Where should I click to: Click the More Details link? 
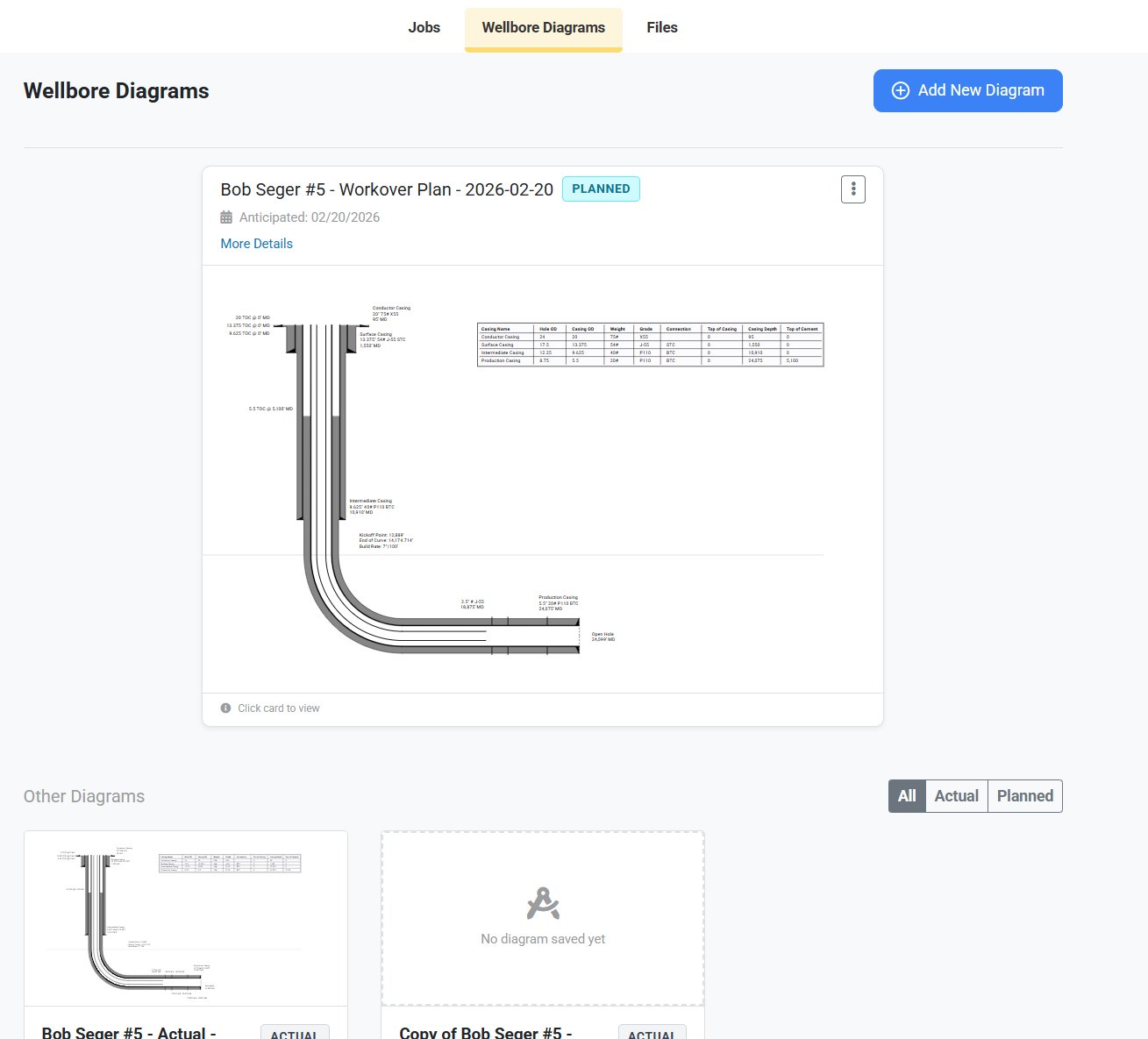click(x=256, y=244)
